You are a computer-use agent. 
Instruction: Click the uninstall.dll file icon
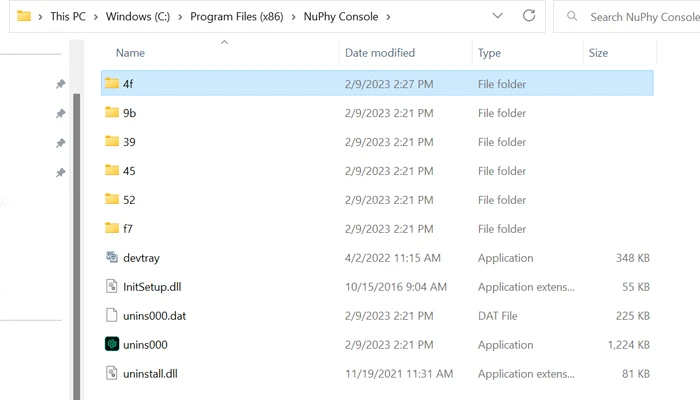click(112, 374)
